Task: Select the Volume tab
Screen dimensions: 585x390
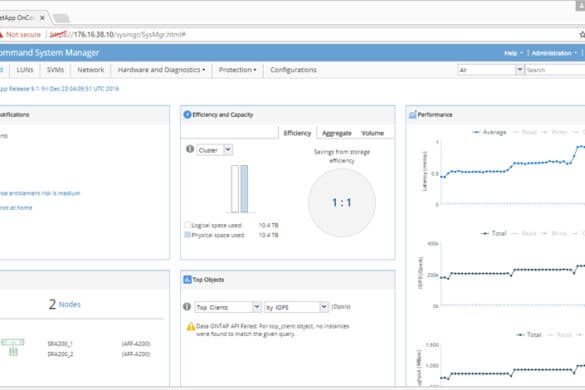Action: (372, 133)
